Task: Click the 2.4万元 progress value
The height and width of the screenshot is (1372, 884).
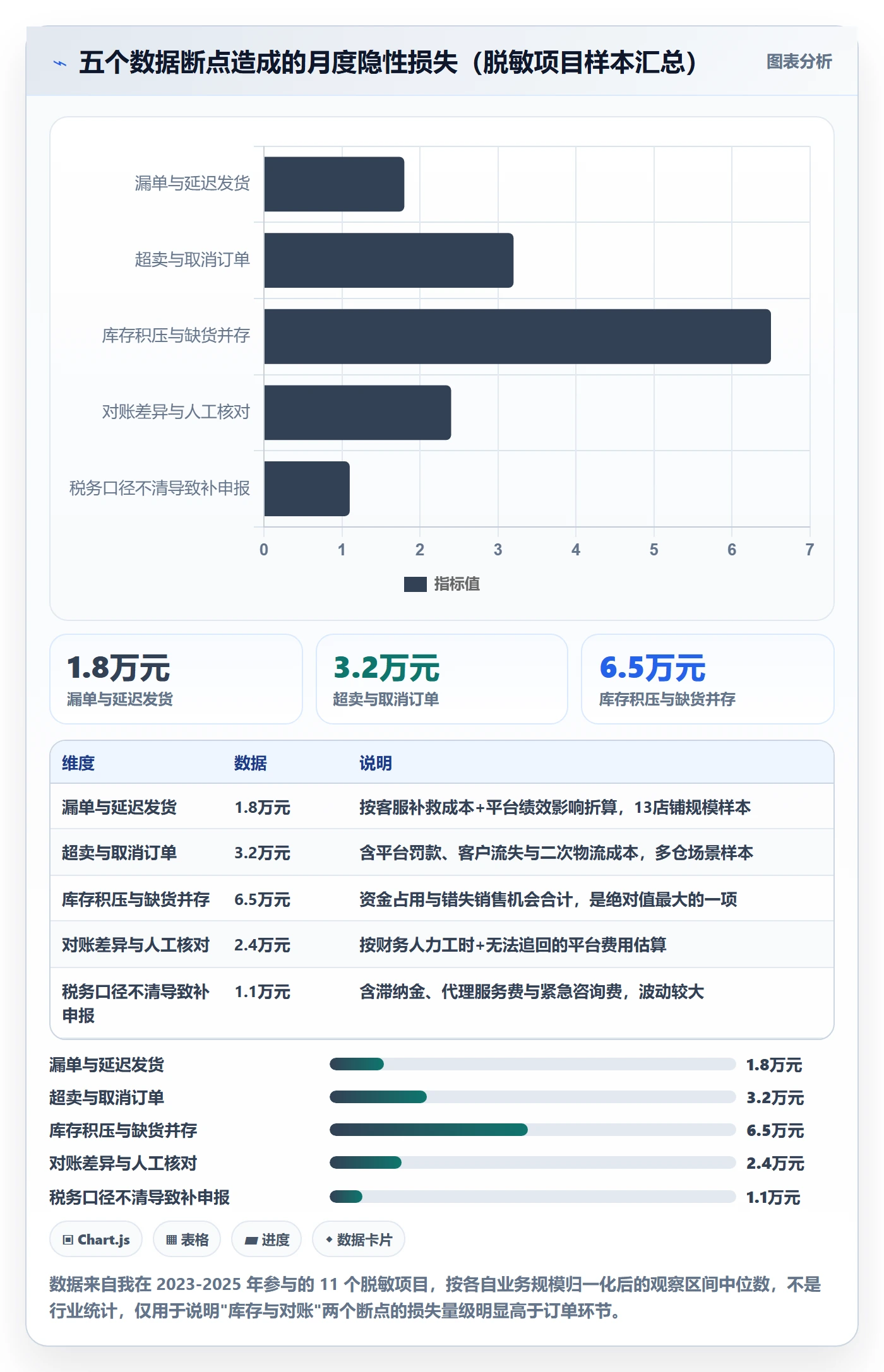Action: pos(775,1163)
